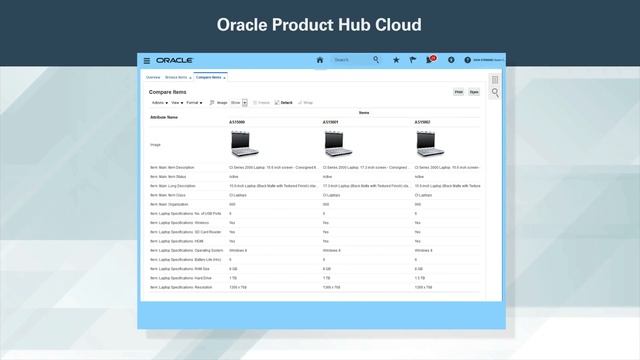640x360 pixels.
Task: Open notifications bell with red badge
Action: [x=431, y=60]
